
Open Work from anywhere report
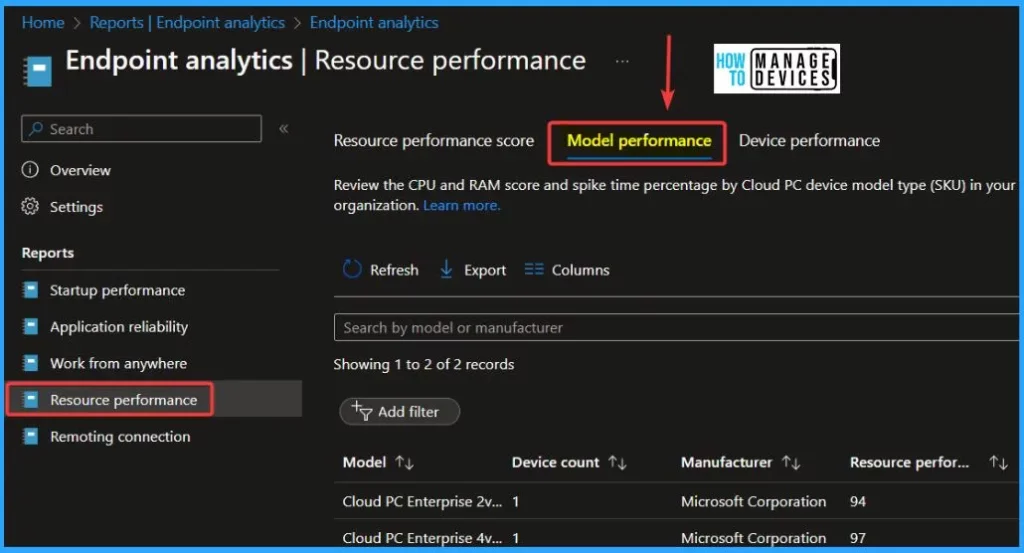118,364
